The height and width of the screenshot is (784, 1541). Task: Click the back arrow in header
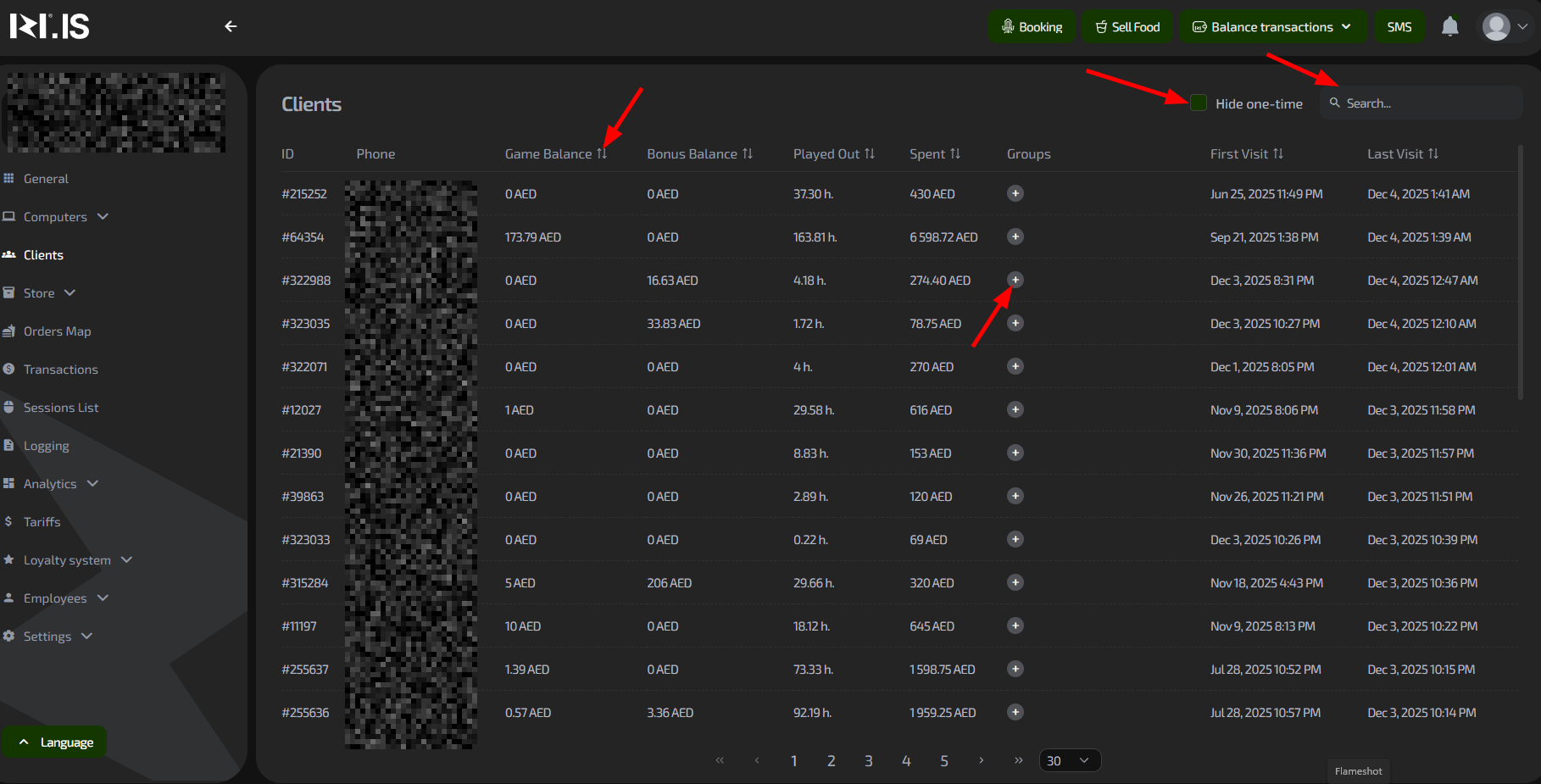tap(231, 26)
